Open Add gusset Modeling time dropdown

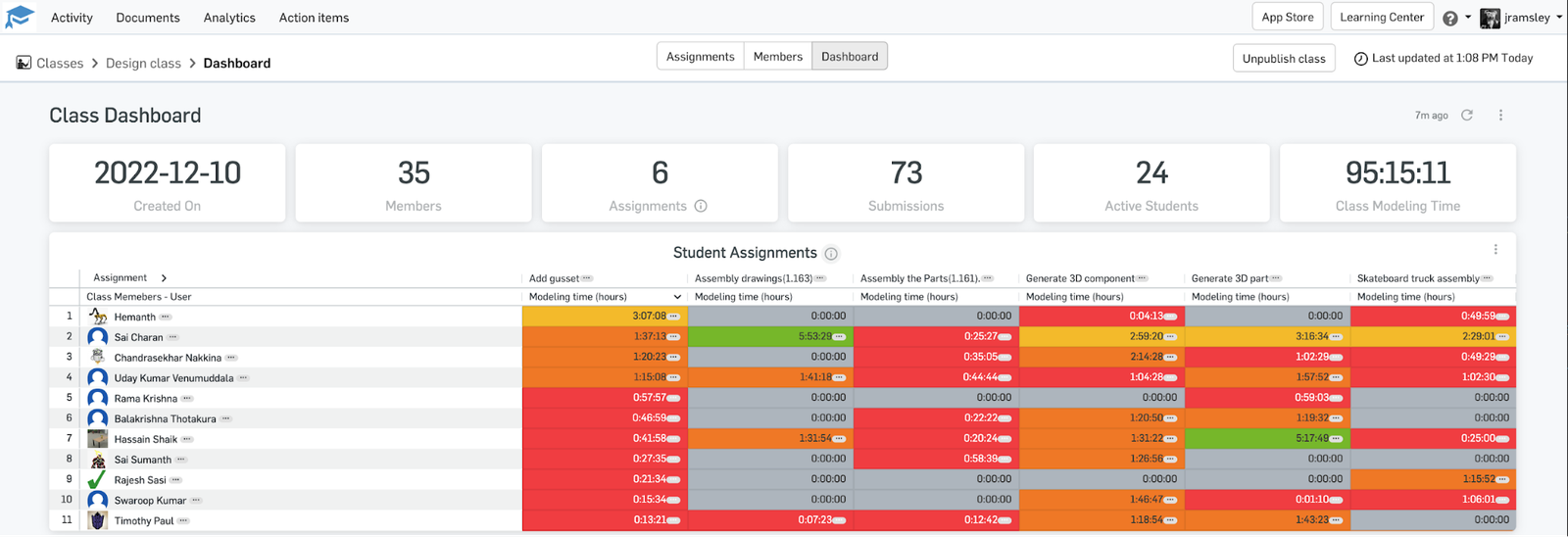tap(676, 297)
